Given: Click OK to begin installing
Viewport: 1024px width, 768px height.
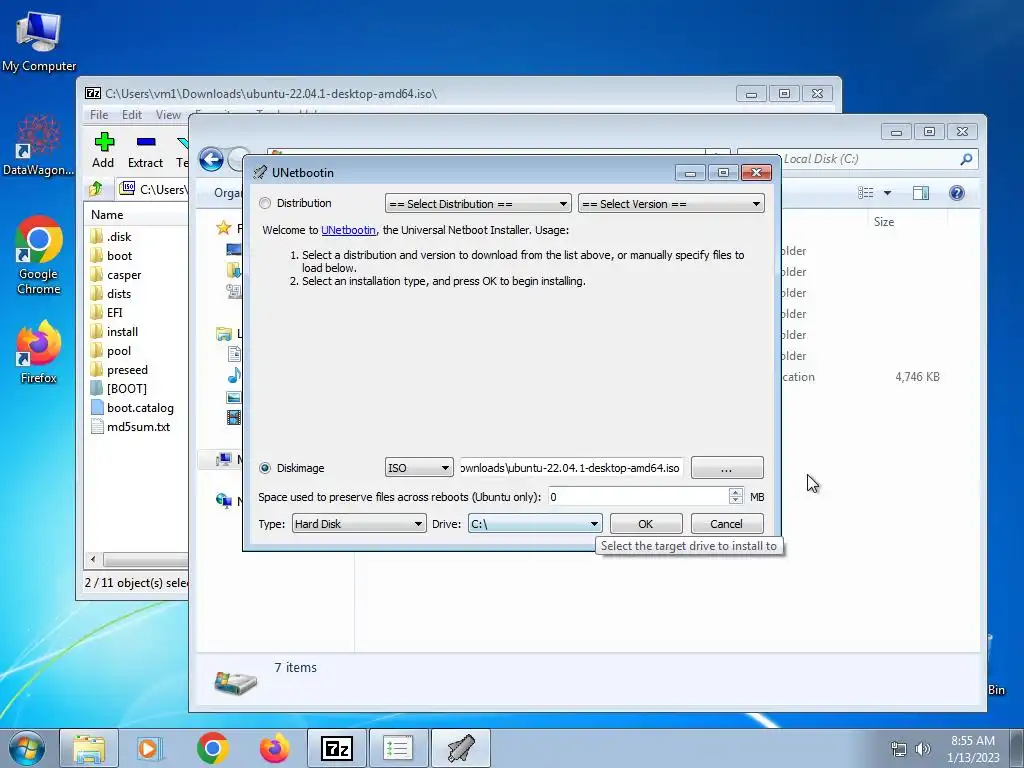Looking at the screenshot, I should point(646,524).
